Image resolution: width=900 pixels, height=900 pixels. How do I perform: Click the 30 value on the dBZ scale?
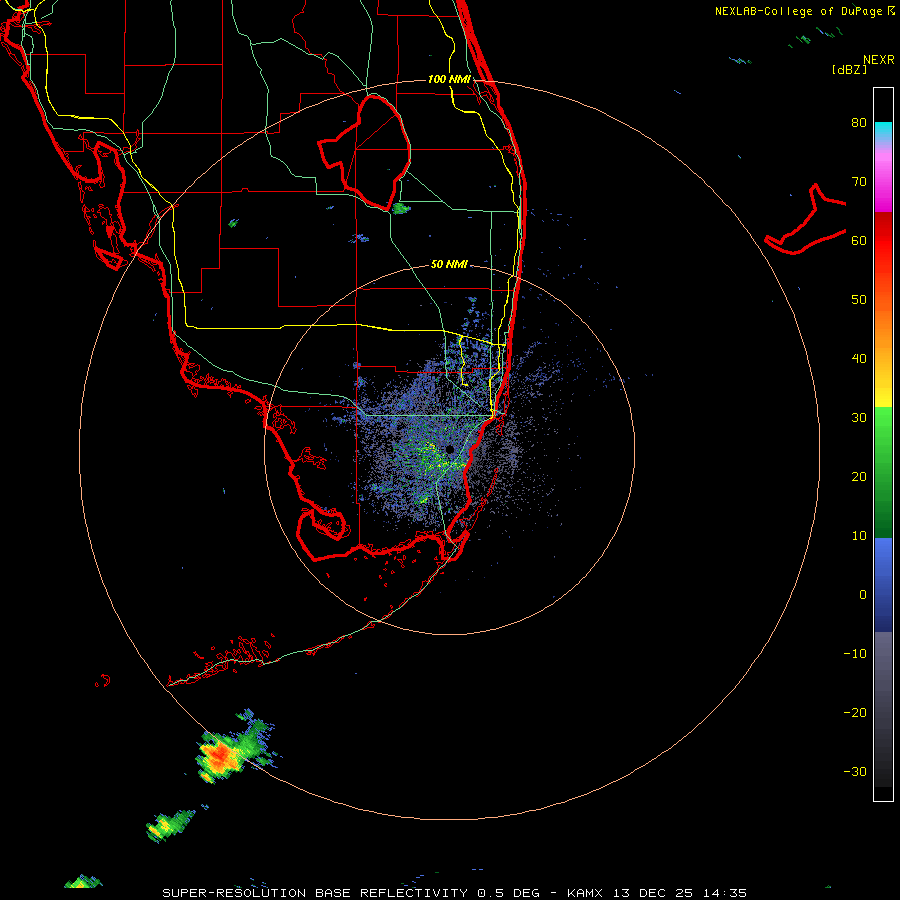pyautogui.click(x=859, y=418)
